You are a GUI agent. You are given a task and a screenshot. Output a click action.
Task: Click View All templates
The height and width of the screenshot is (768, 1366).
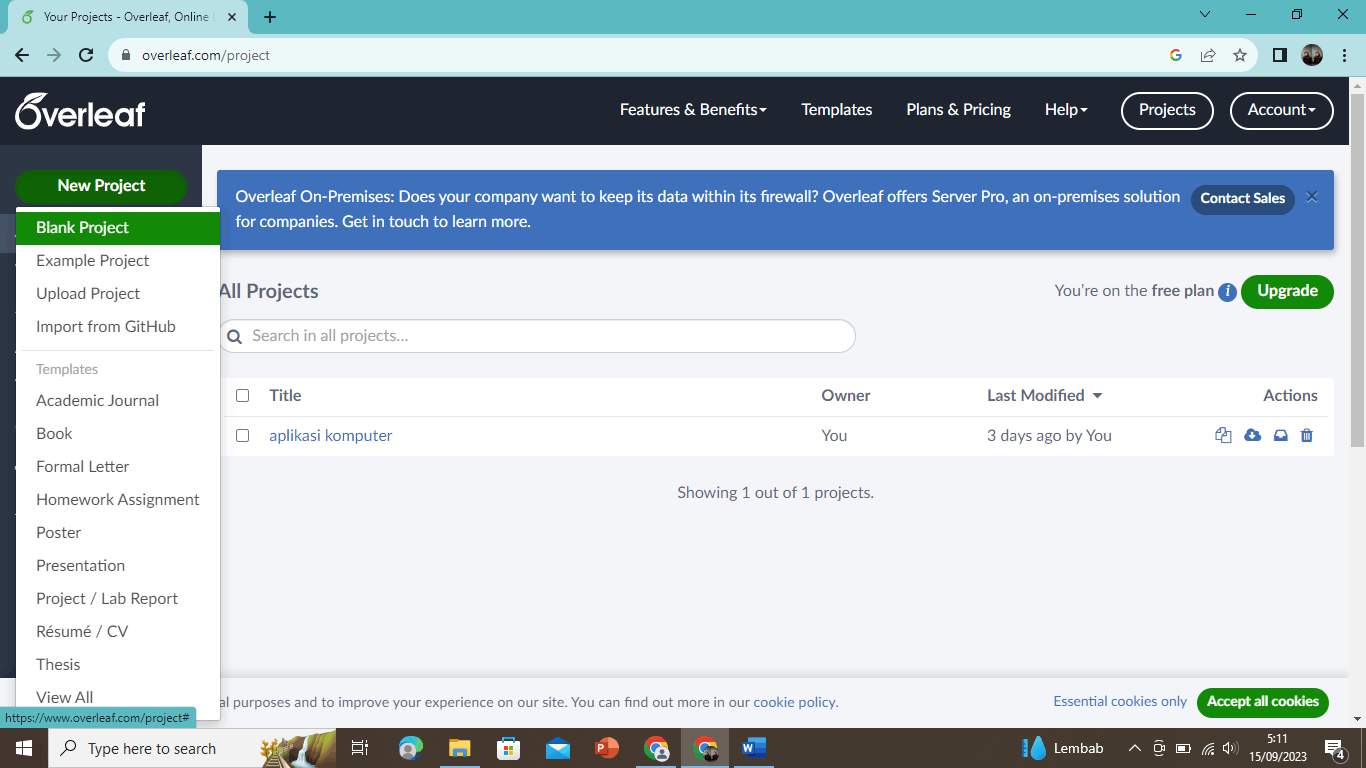pos(118,697)
